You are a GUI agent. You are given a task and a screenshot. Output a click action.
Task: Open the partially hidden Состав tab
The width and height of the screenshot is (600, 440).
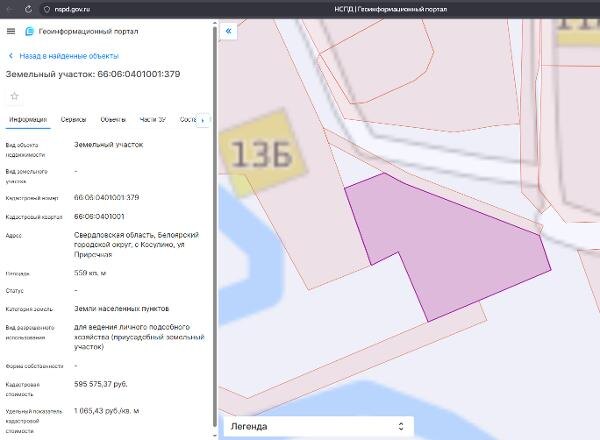pyautogui.click(x=188, y=120)
